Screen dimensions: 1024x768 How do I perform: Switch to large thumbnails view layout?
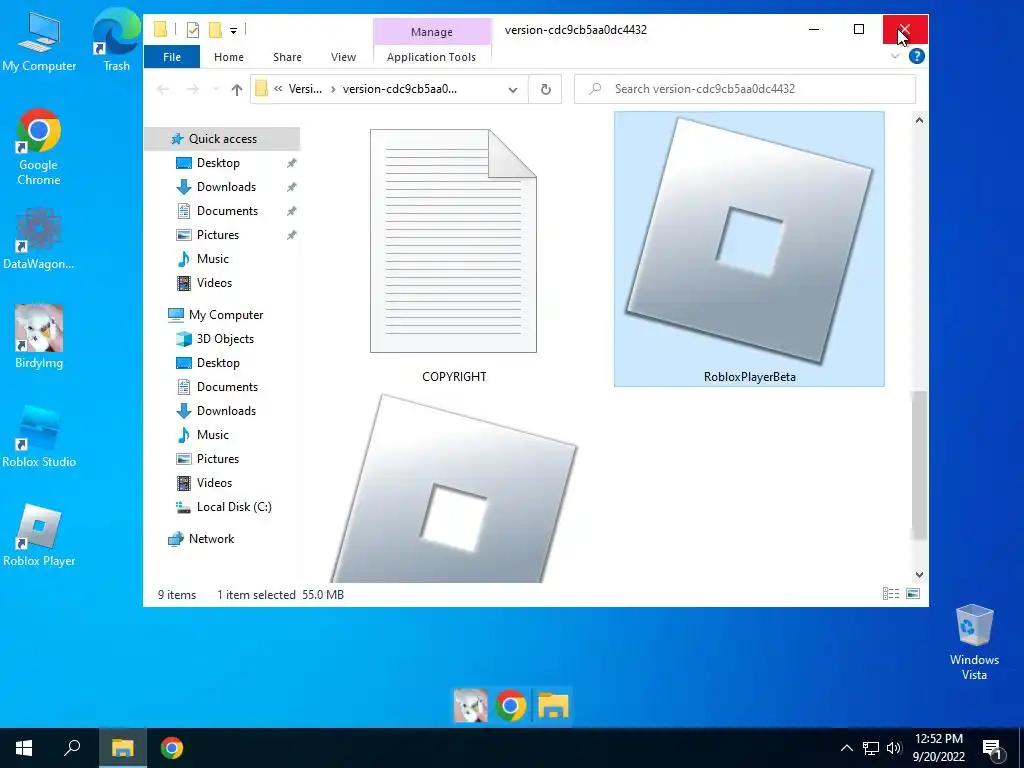pos(913,594)
